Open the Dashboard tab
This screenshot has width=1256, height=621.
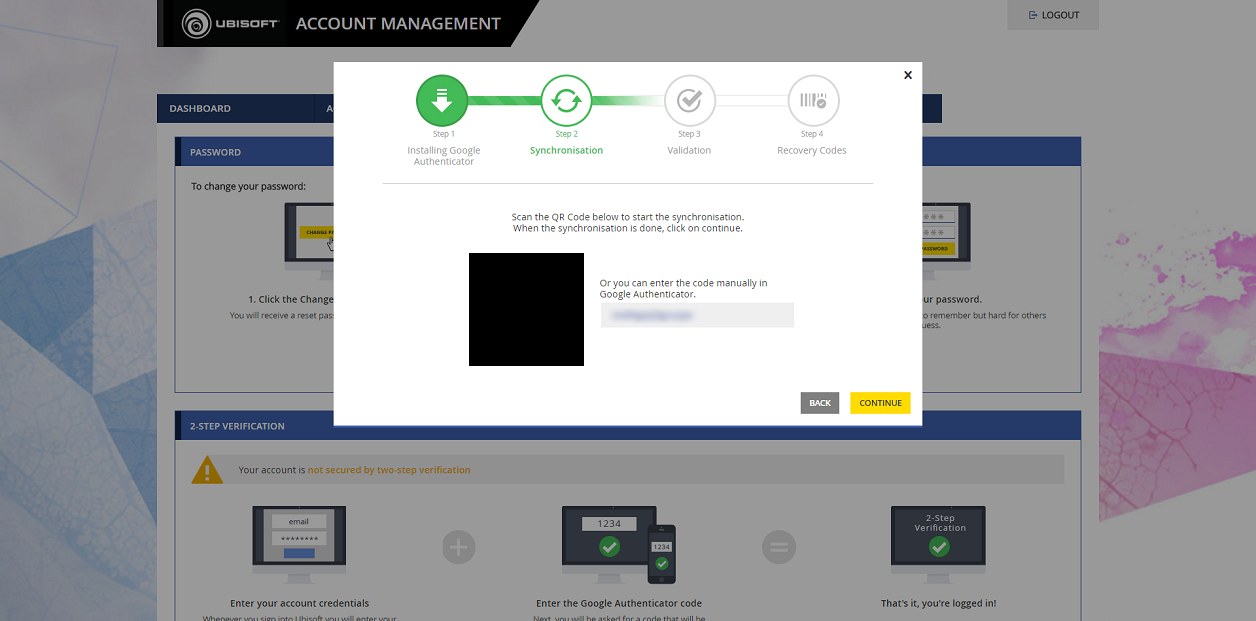tap(200, 108)
